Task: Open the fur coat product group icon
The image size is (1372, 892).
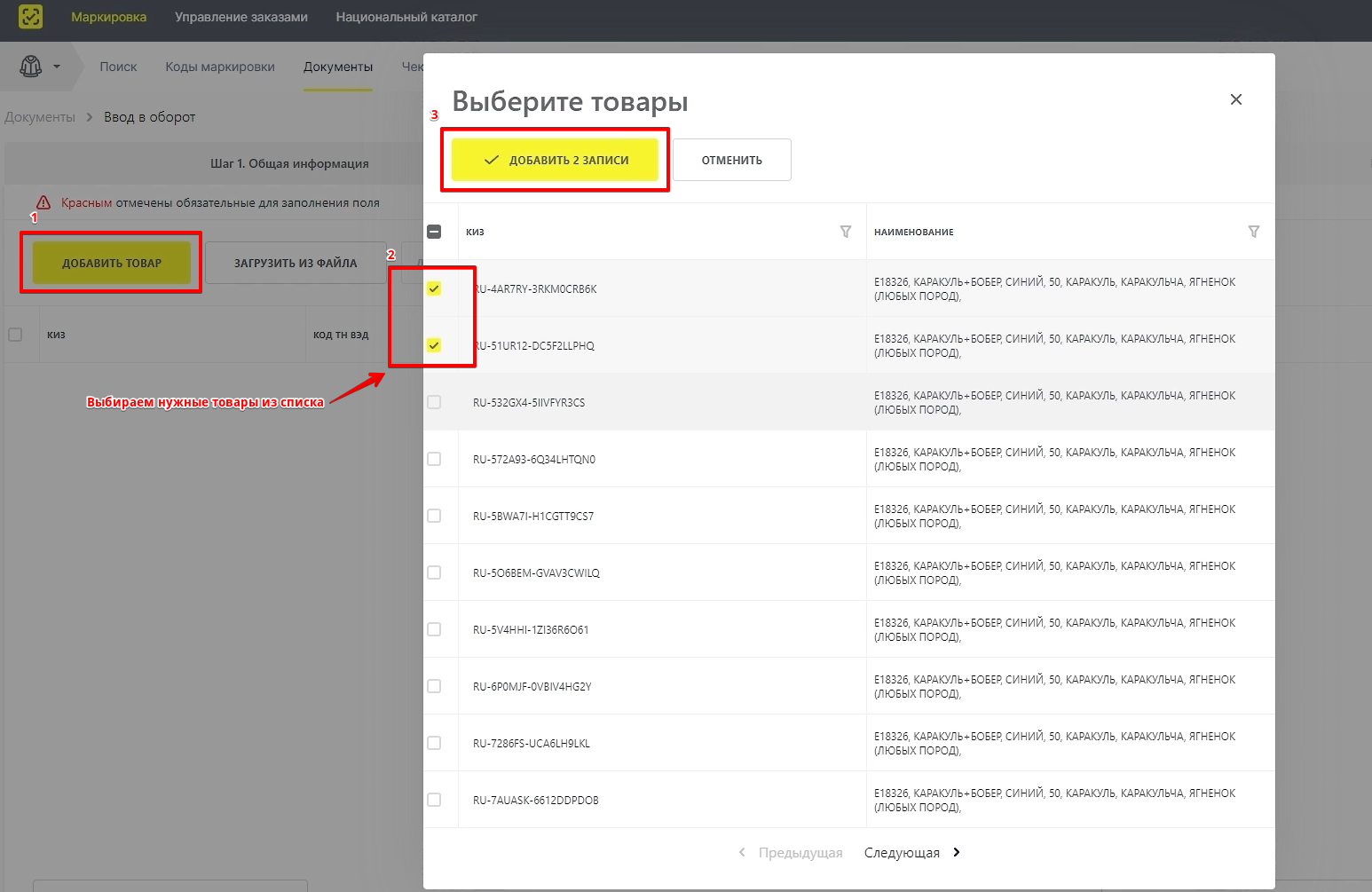Action: click(31, 67)
